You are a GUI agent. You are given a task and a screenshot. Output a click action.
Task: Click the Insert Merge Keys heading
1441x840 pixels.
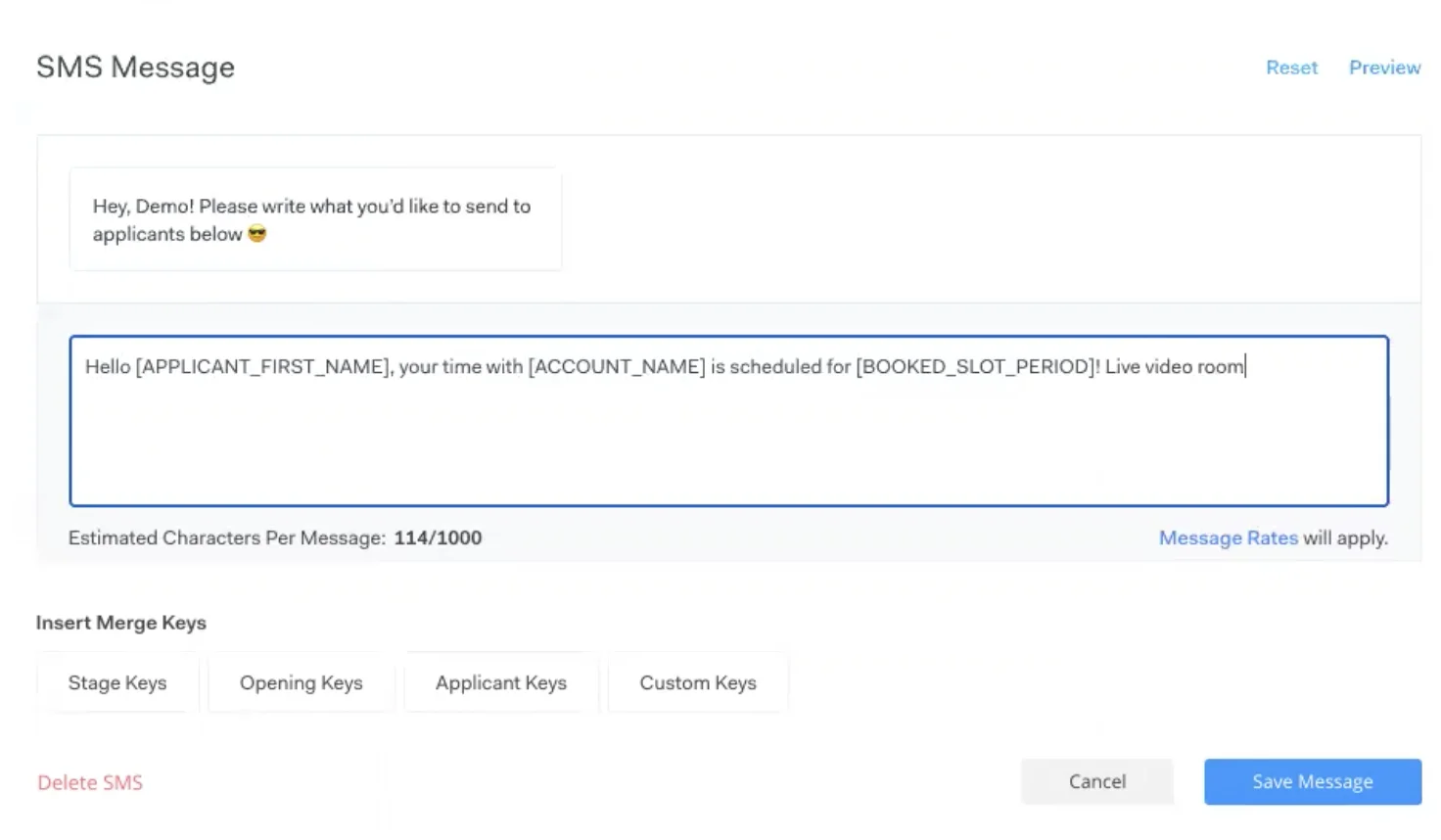click(x=121, y=623)
